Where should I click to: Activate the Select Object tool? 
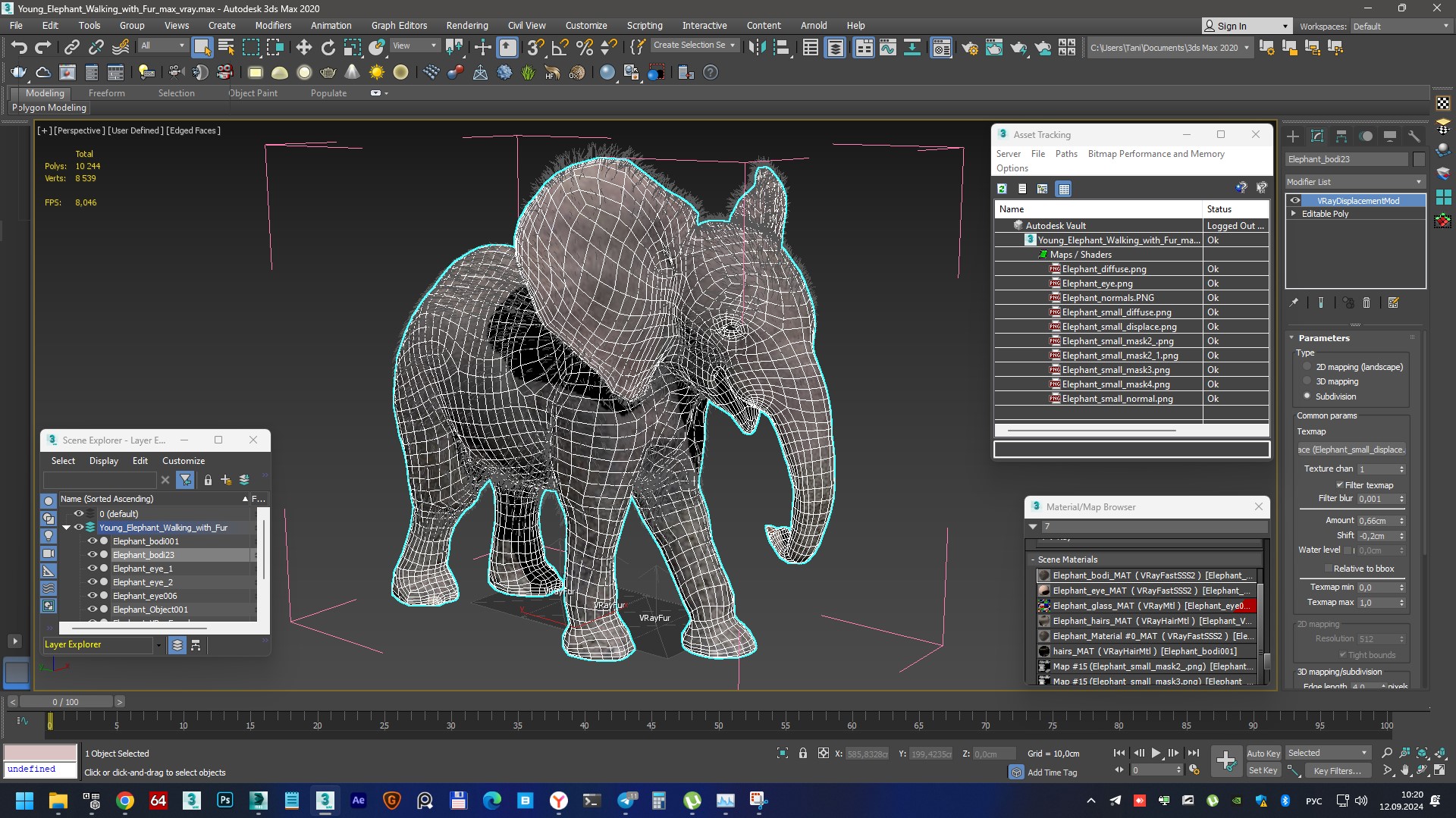point(202,48)
